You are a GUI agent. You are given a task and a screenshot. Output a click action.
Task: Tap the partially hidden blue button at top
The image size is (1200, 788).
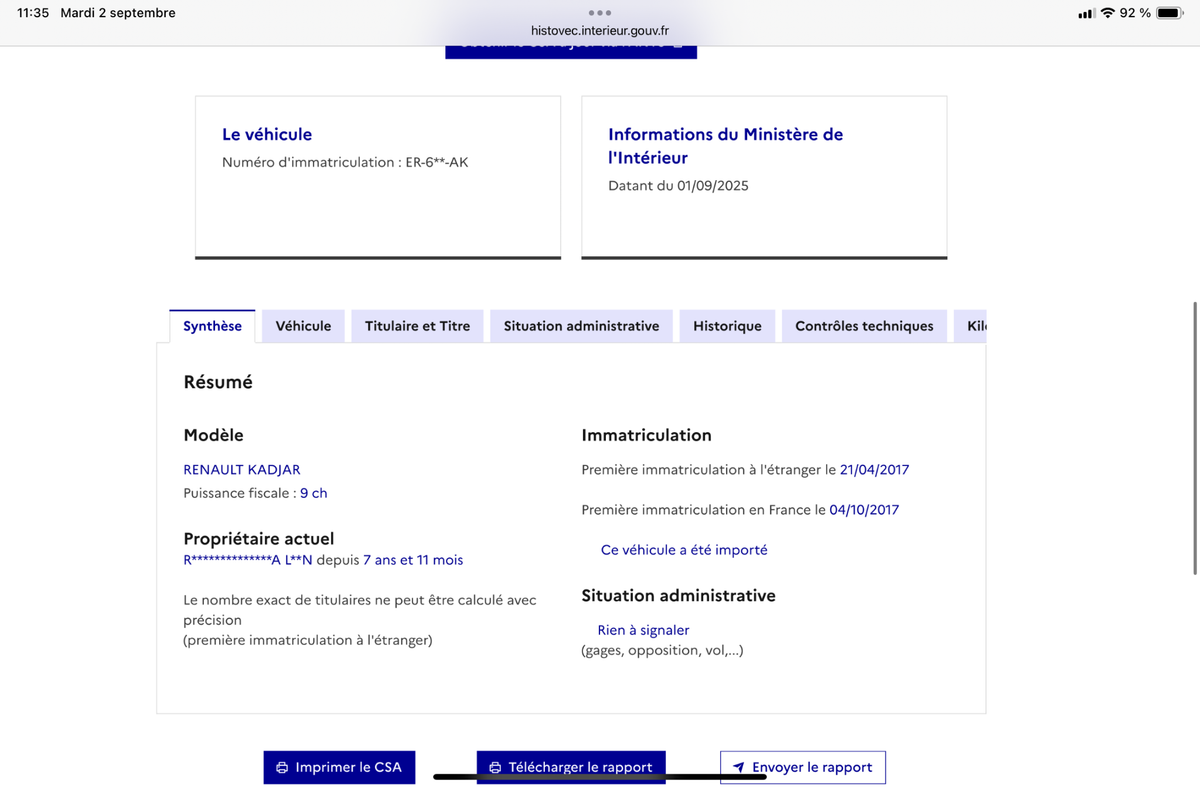(571, 51)
